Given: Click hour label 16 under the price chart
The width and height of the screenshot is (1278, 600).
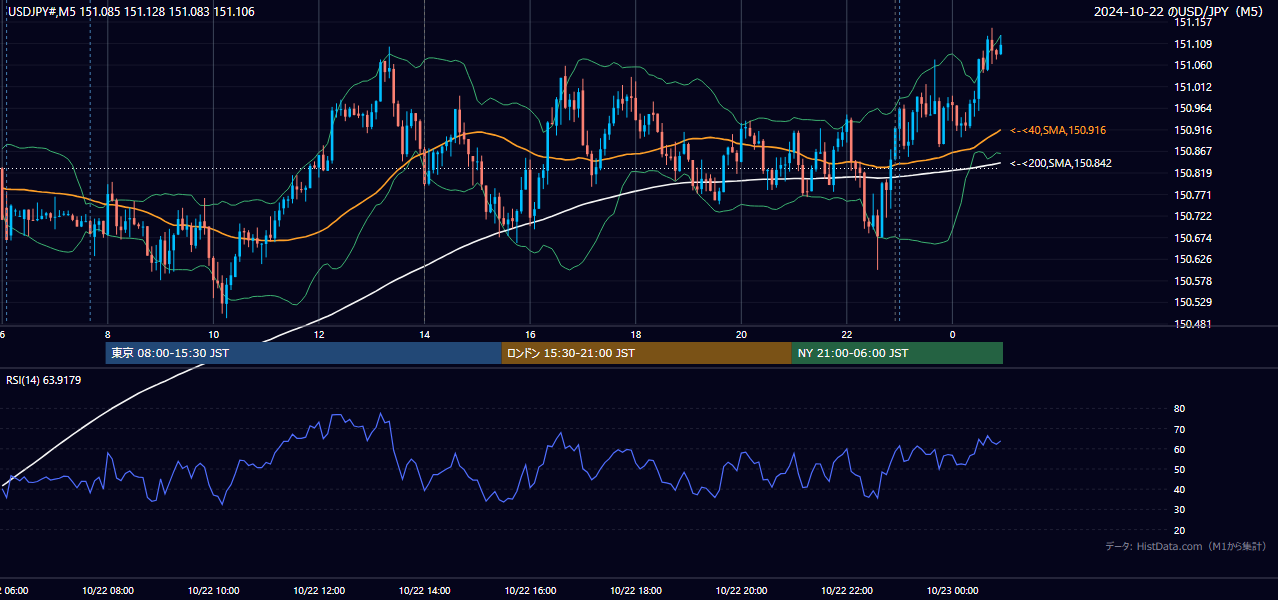Looking at the screenshot, I should pyautogui.click(x=530, y=334).
